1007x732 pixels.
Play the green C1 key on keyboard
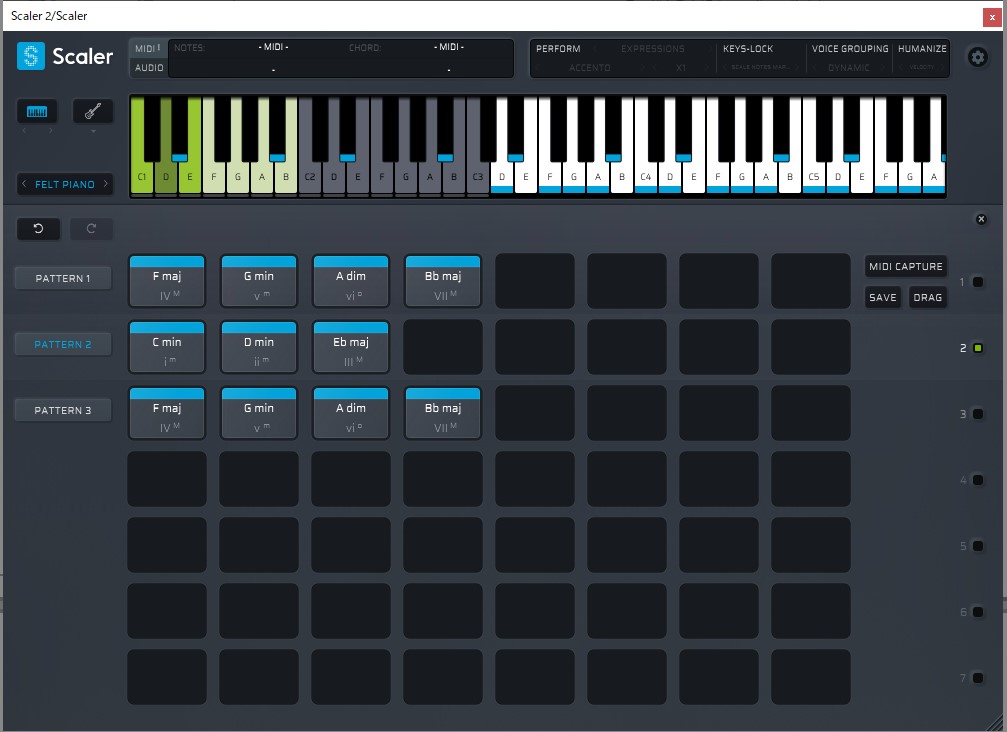point(141,177)
